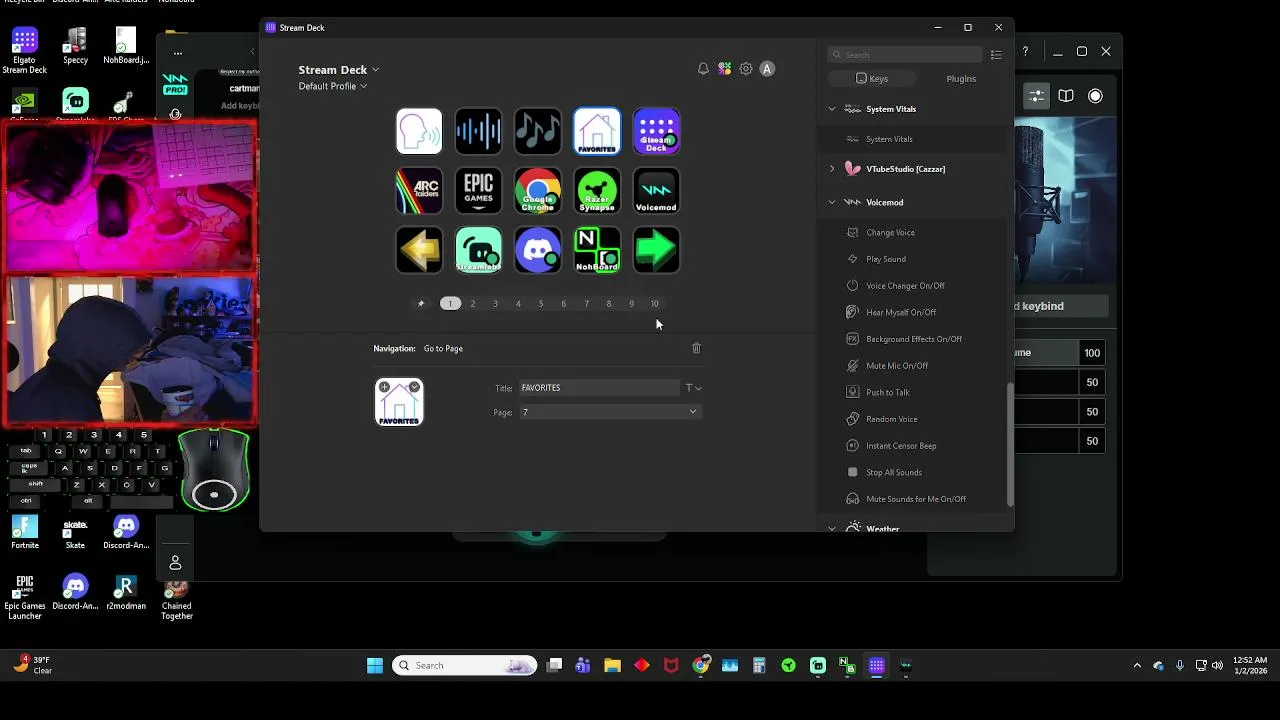Select the green right arrow key
This screenshot has width=1280, height=720.
pos(656,250)
